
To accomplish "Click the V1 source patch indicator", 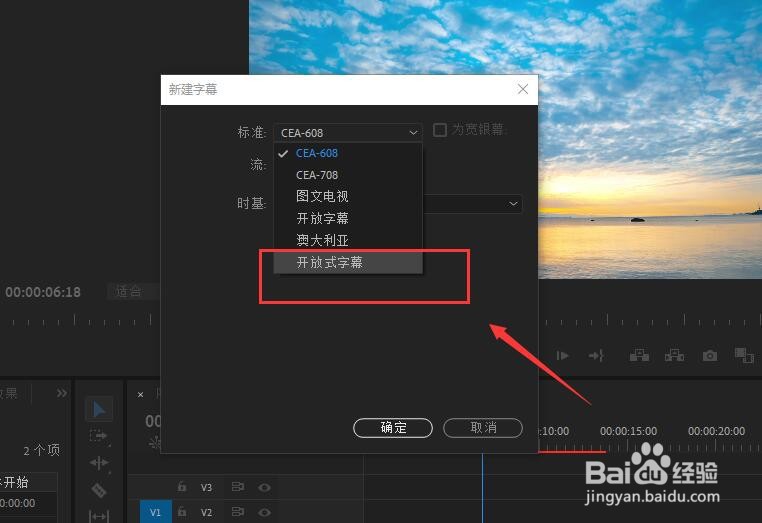I will pos(156,512).
